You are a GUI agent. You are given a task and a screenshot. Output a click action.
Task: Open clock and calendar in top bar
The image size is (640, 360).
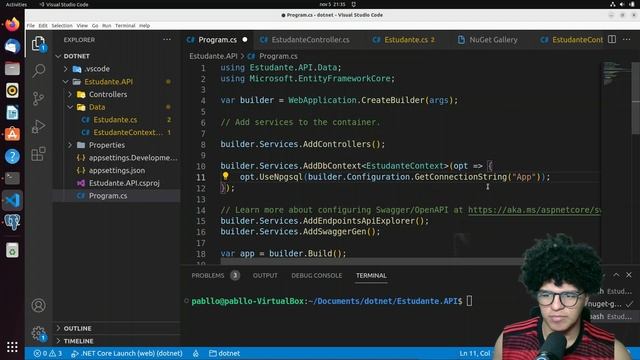pyautogui.click(x=332, y=4)
